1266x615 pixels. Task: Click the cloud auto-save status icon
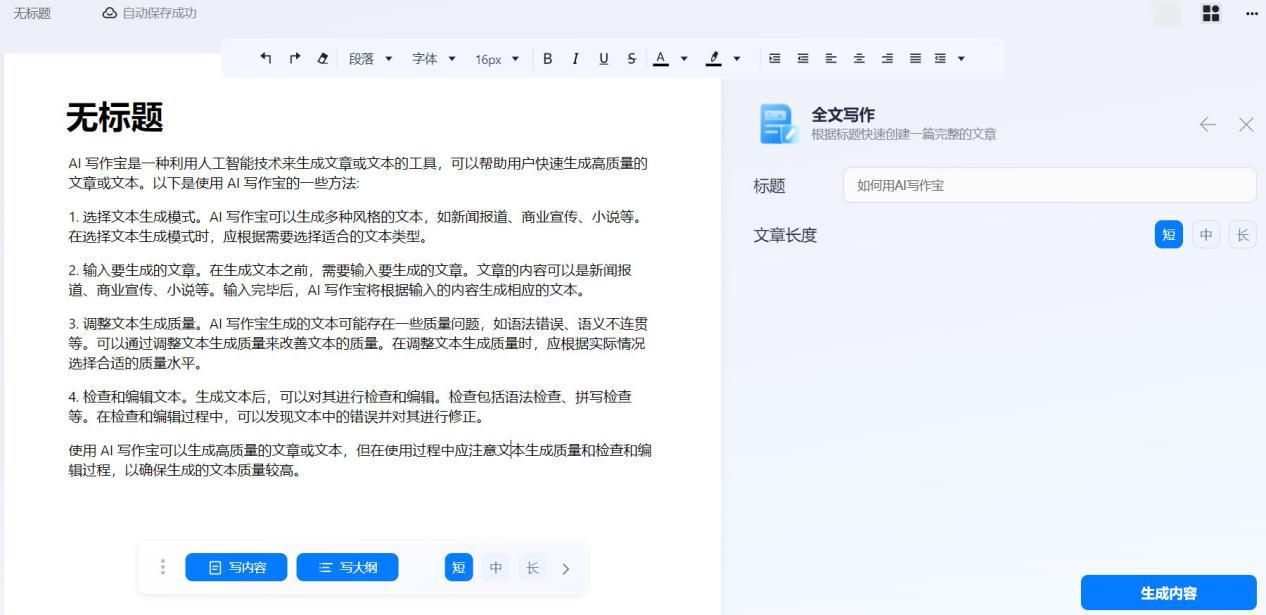(x=110, y=13)
